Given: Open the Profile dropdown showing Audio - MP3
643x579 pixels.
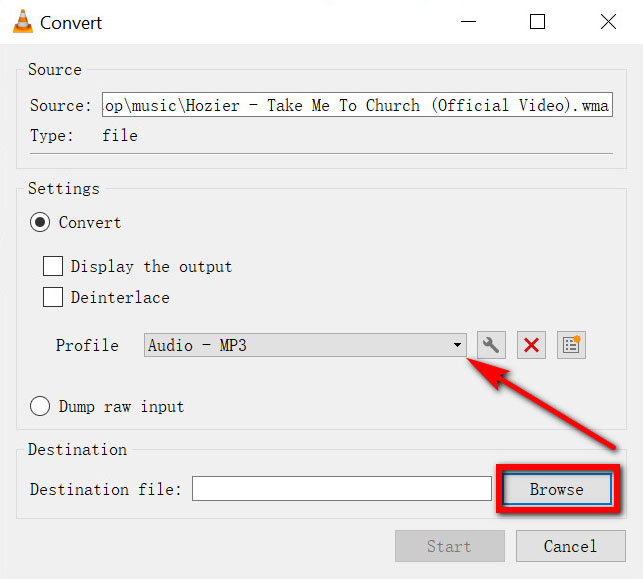Looking at the screenshot, I should pyautogui.click(x=305, y=345).
